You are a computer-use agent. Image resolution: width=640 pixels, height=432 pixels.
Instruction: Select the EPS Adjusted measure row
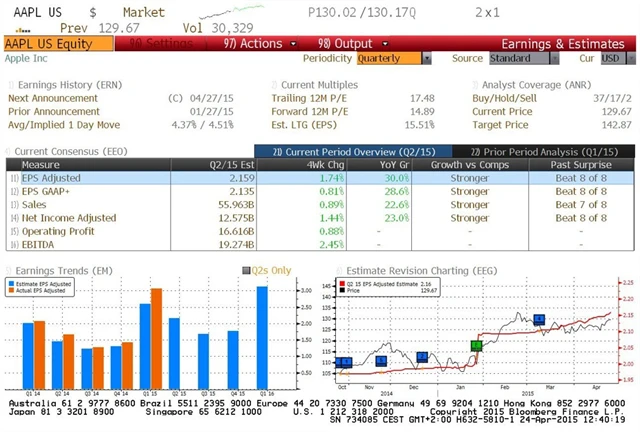point(60,176)
